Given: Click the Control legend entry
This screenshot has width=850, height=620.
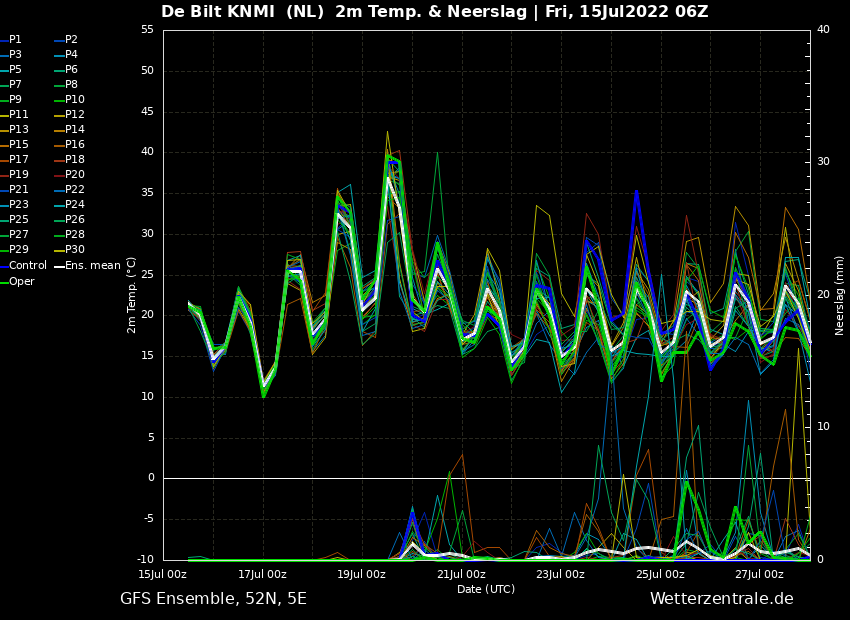Looking at the screenshot, I should click(x=24, y=266).
